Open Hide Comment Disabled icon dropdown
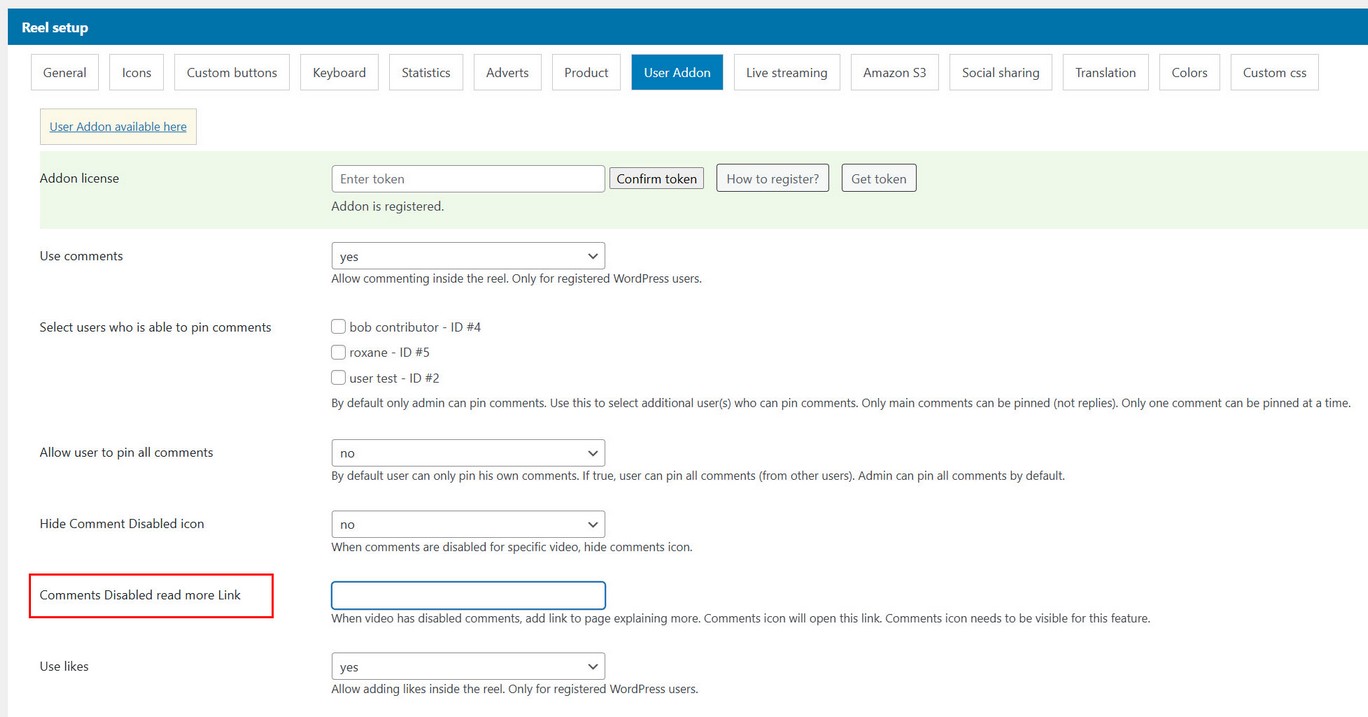This screenshot has width=1368, height=717. pos(468,524)
